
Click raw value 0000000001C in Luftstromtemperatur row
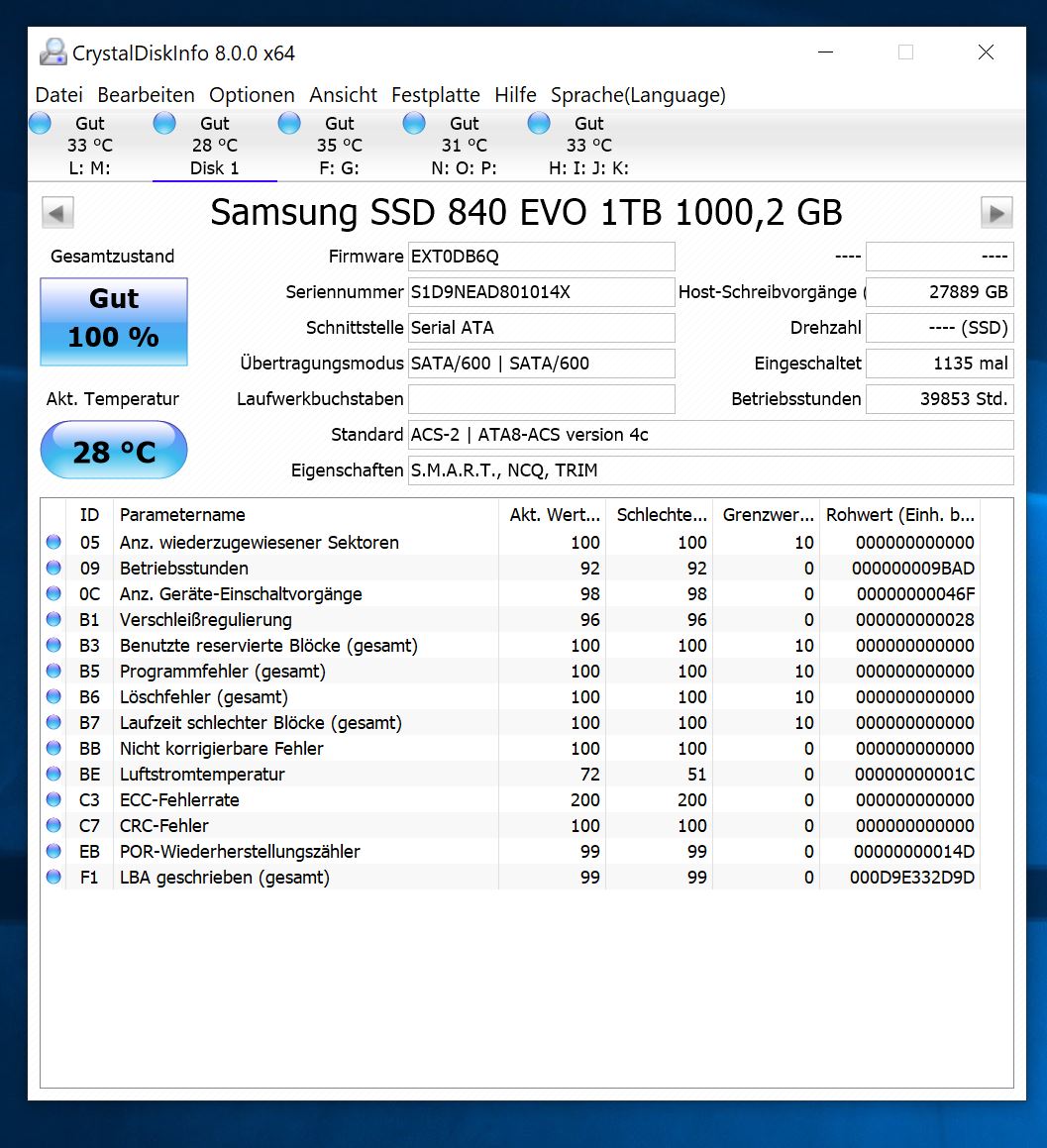pos(914,774)
